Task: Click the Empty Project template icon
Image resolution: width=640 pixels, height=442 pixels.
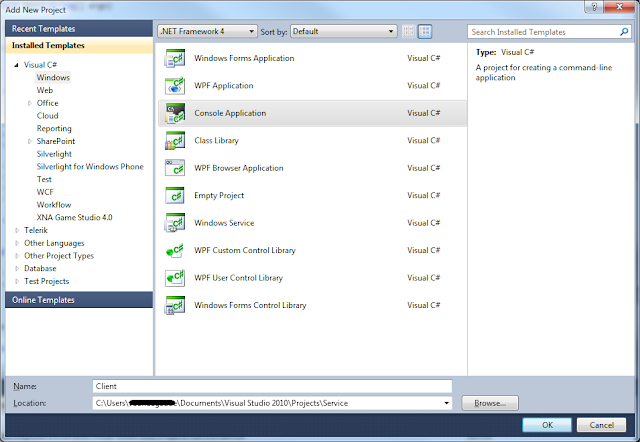Action: click(175, 195)
